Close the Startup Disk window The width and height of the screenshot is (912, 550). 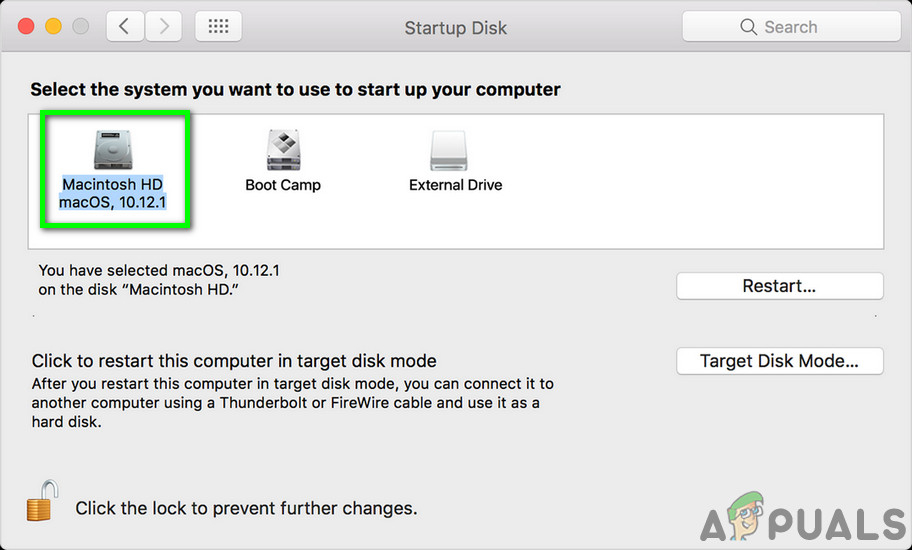pyautogui.click(x=27, y=27)
